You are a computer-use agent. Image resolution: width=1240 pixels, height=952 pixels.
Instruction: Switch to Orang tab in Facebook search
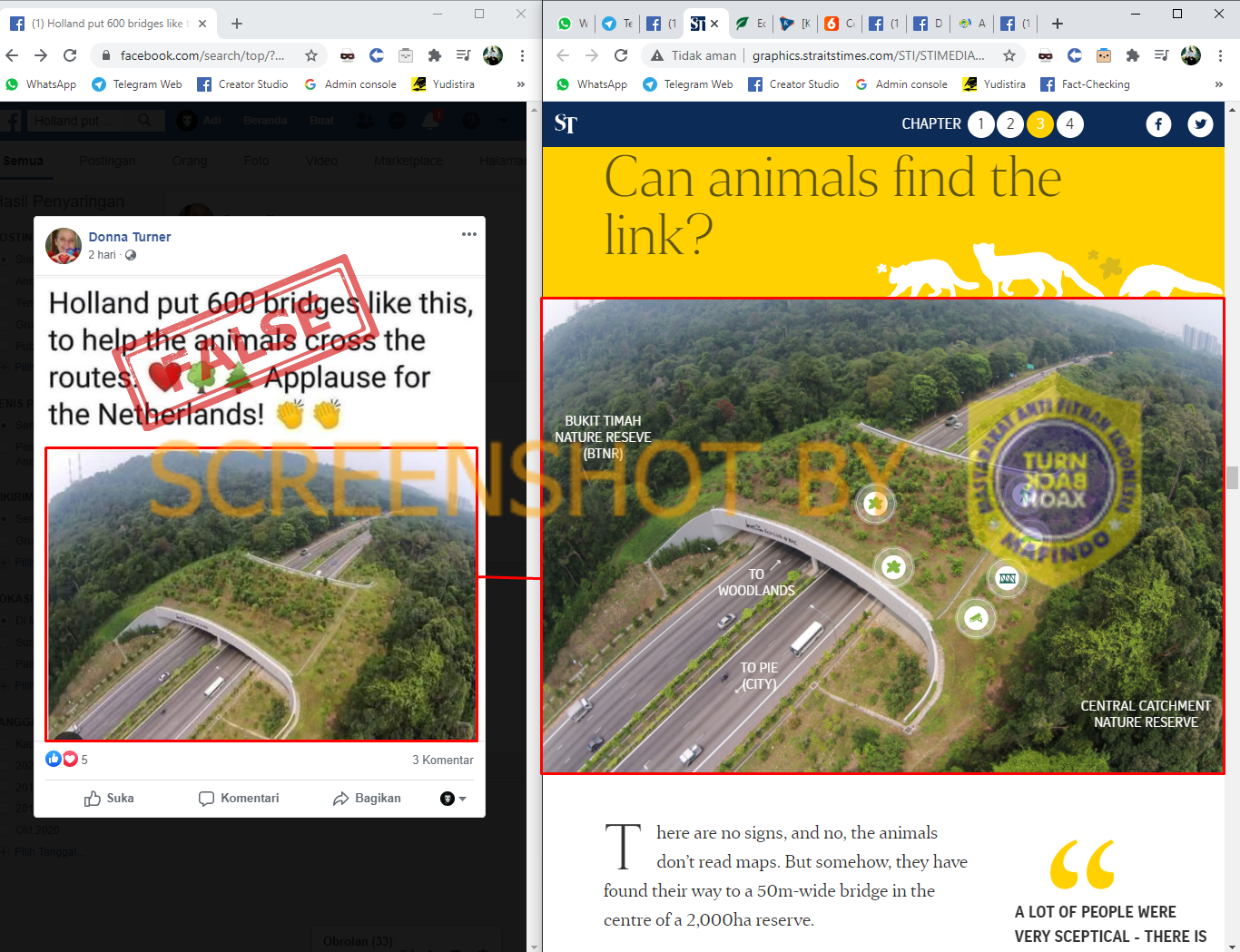pos(190,161)
